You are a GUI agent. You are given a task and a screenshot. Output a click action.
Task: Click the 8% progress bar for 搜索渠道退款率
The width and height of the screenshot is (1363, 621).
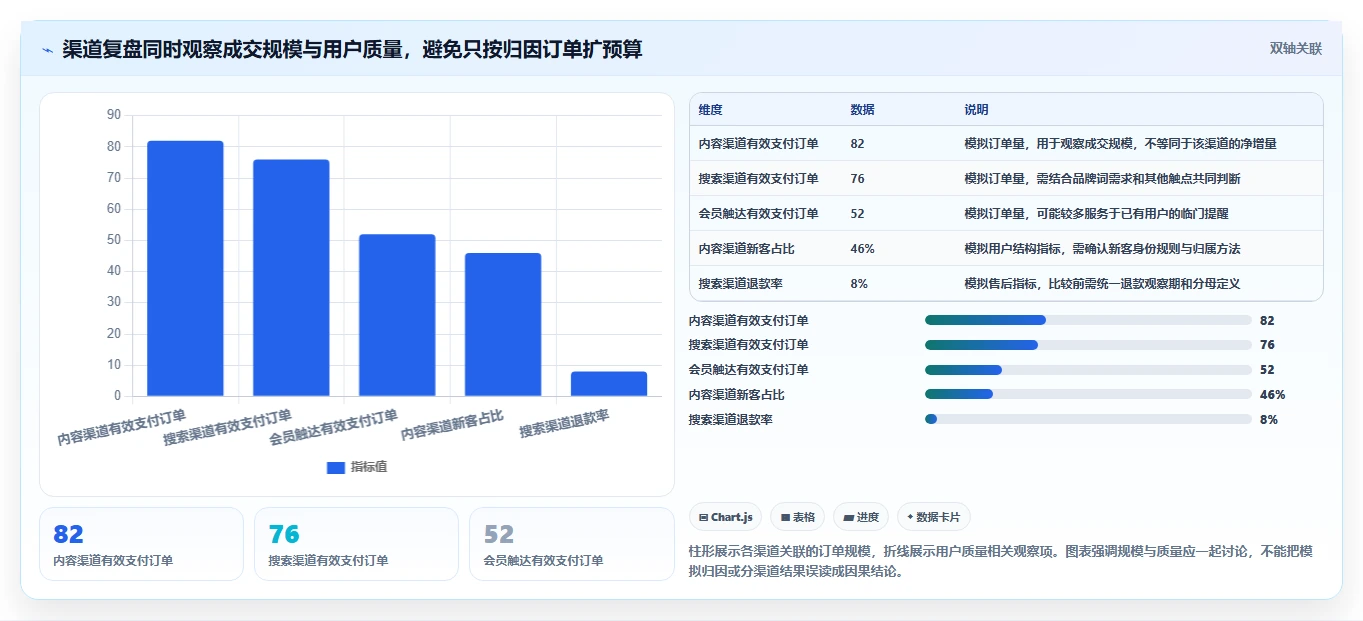1088,419
